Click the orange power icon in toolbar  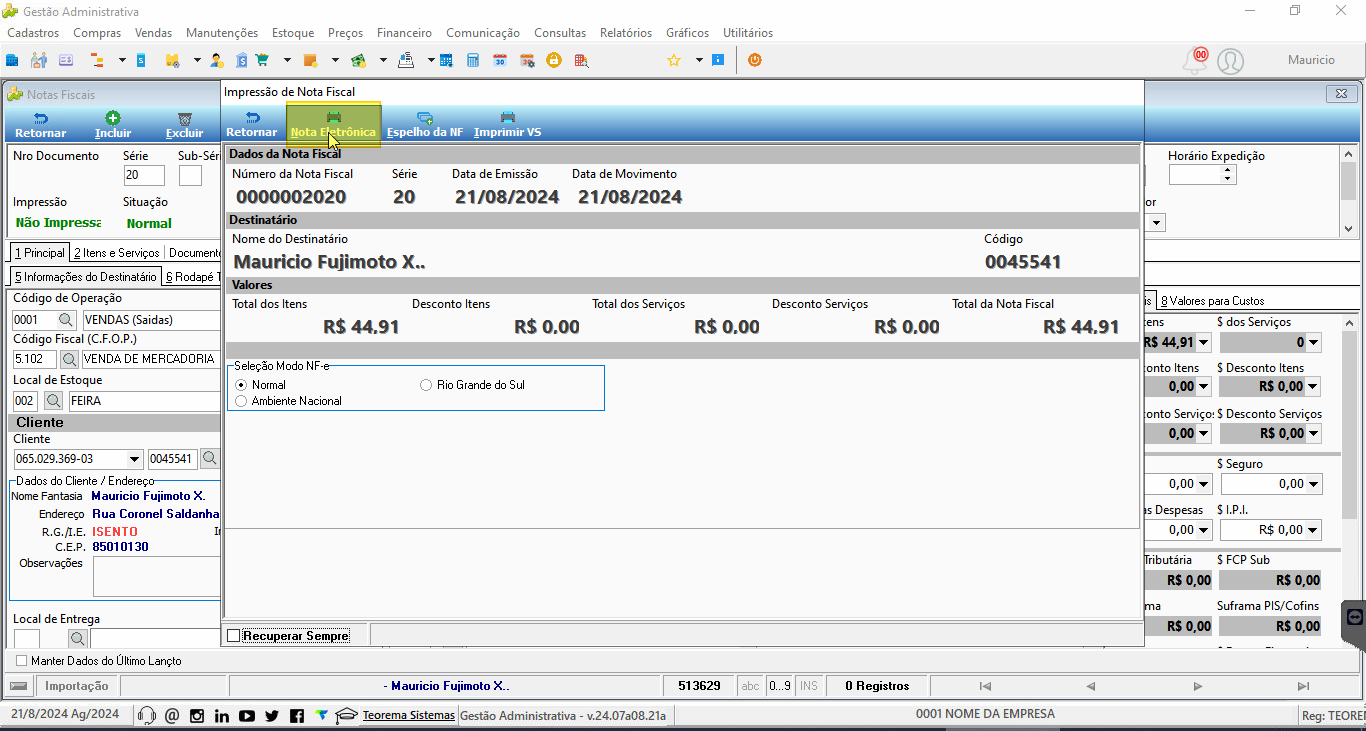pos(754,60)
